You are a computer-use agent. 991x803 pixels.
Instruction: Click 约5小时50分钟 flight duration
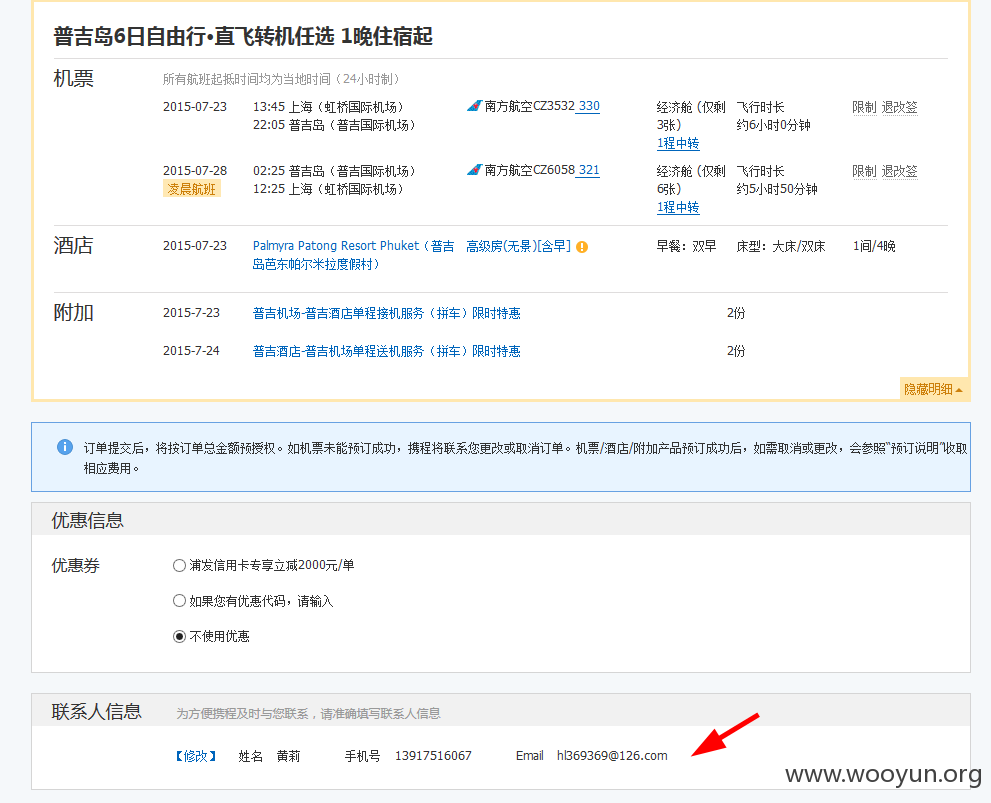point(777,189)
